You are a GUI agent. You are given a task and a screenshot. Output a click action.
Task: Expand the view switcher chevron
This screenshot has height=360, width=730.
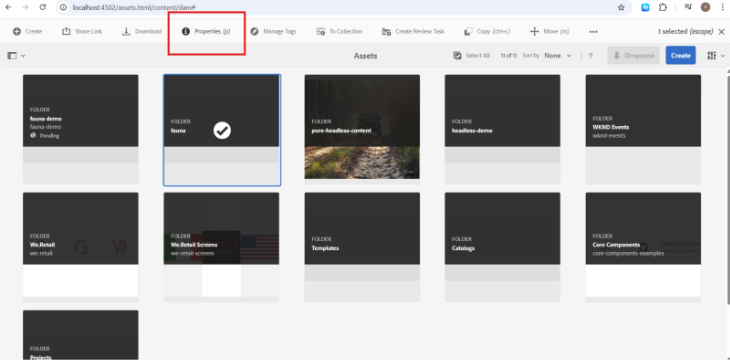tap(723, 56)
